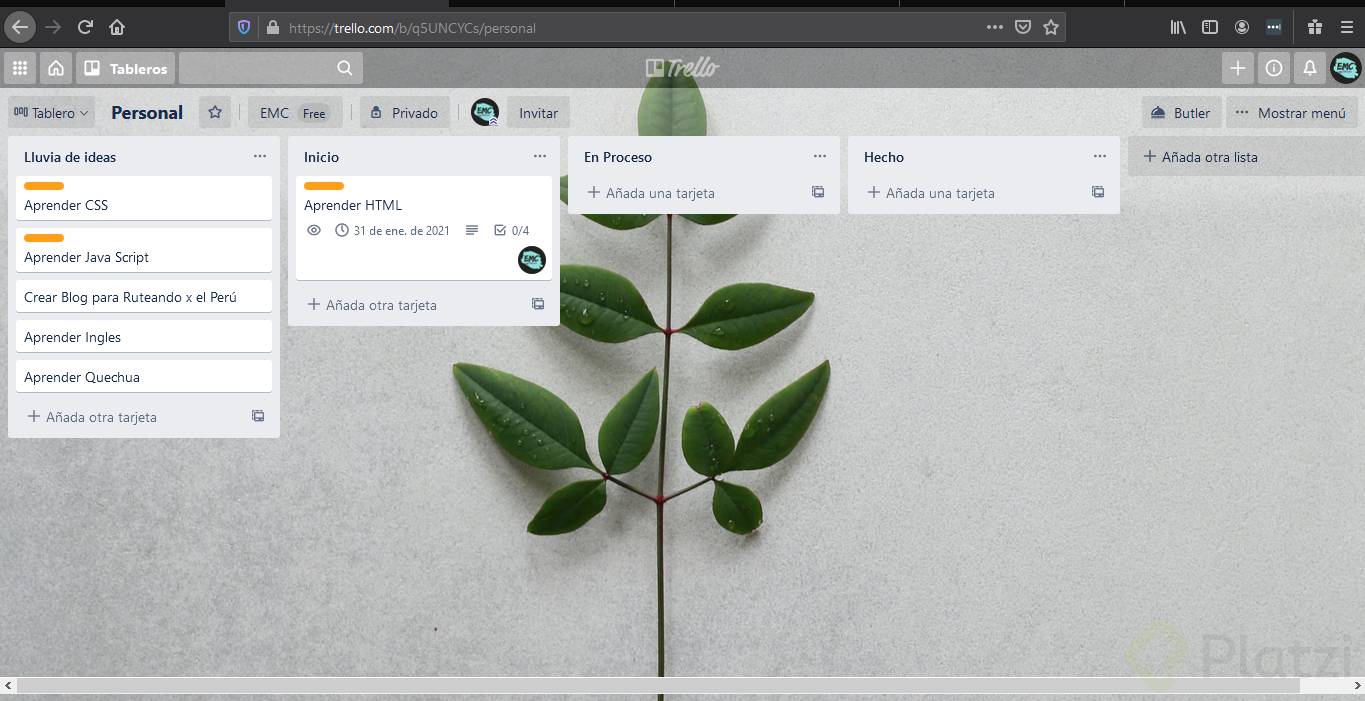Toggle the browser sidebar icon

[x=1210, y=27]
